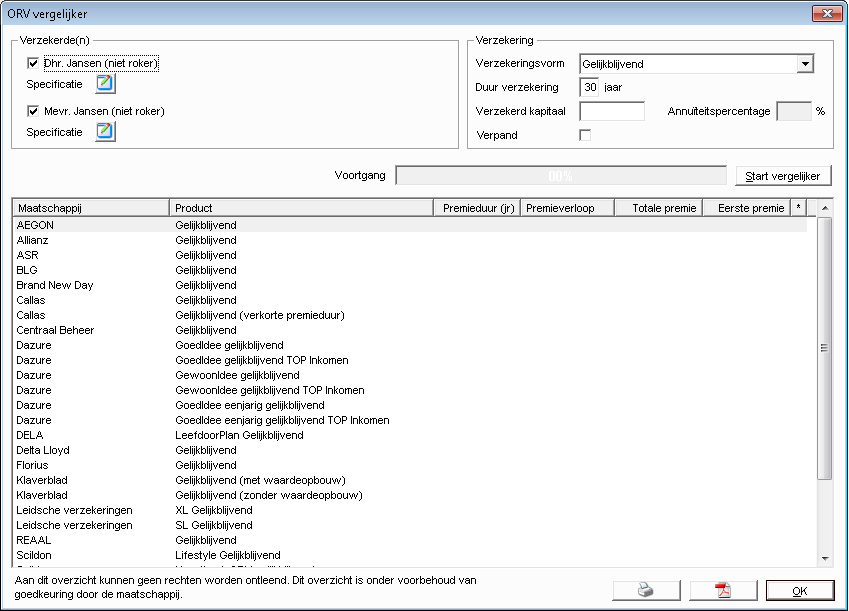849x611 pixels.
Task: Click the Annuïteitspercentage field
Action: click(794, 111)
